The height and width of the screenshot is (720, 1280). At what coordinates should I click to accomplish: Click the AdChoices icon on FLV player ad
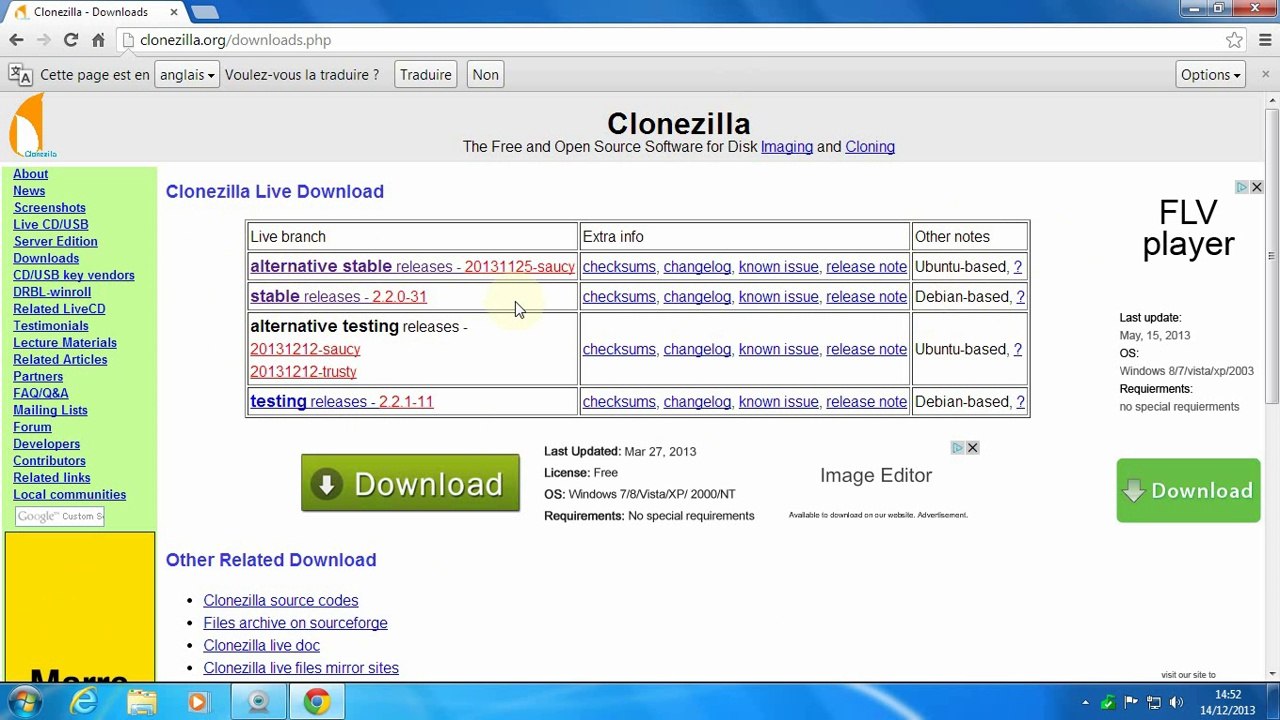click(x=1242, y=187)
